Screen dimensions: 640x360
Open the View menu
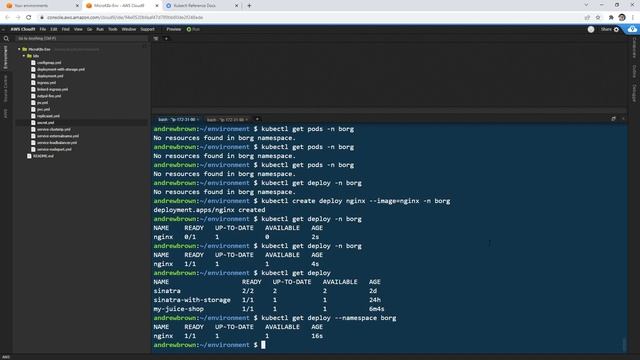pos(78,29)
